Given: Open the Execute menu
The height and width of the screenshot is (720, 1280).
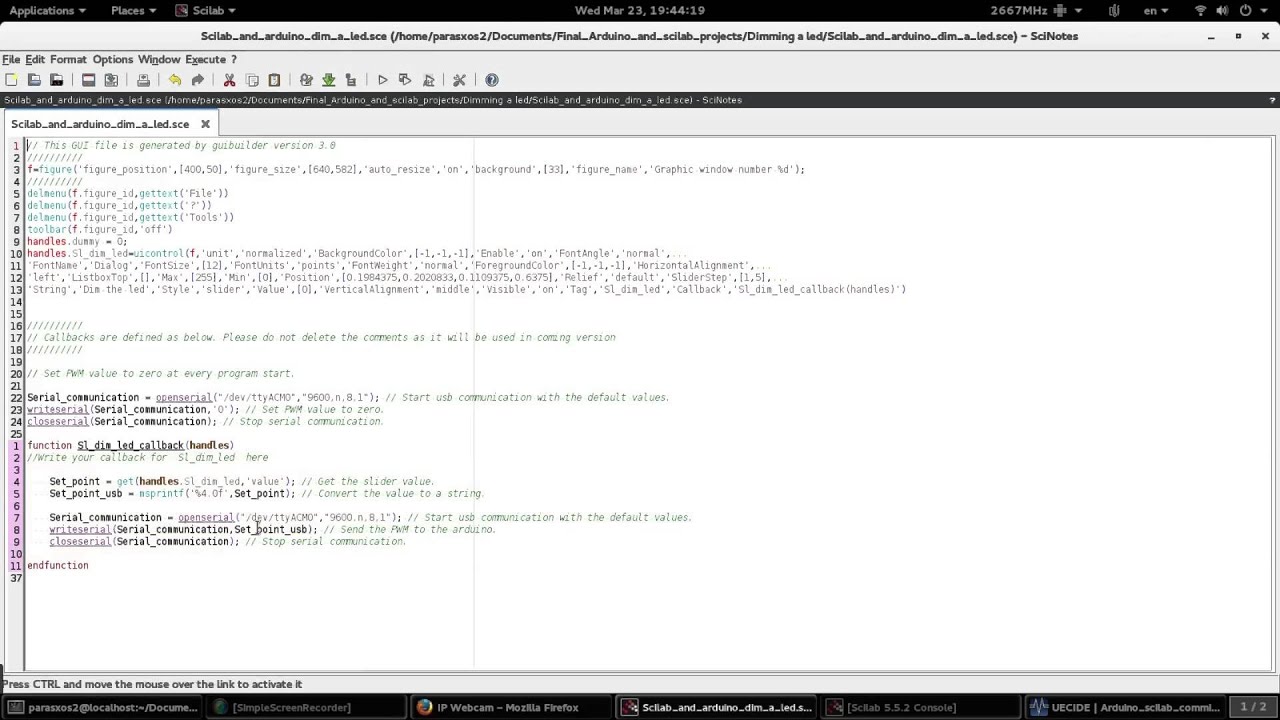Looking at the screenshot, I should 205,59.
